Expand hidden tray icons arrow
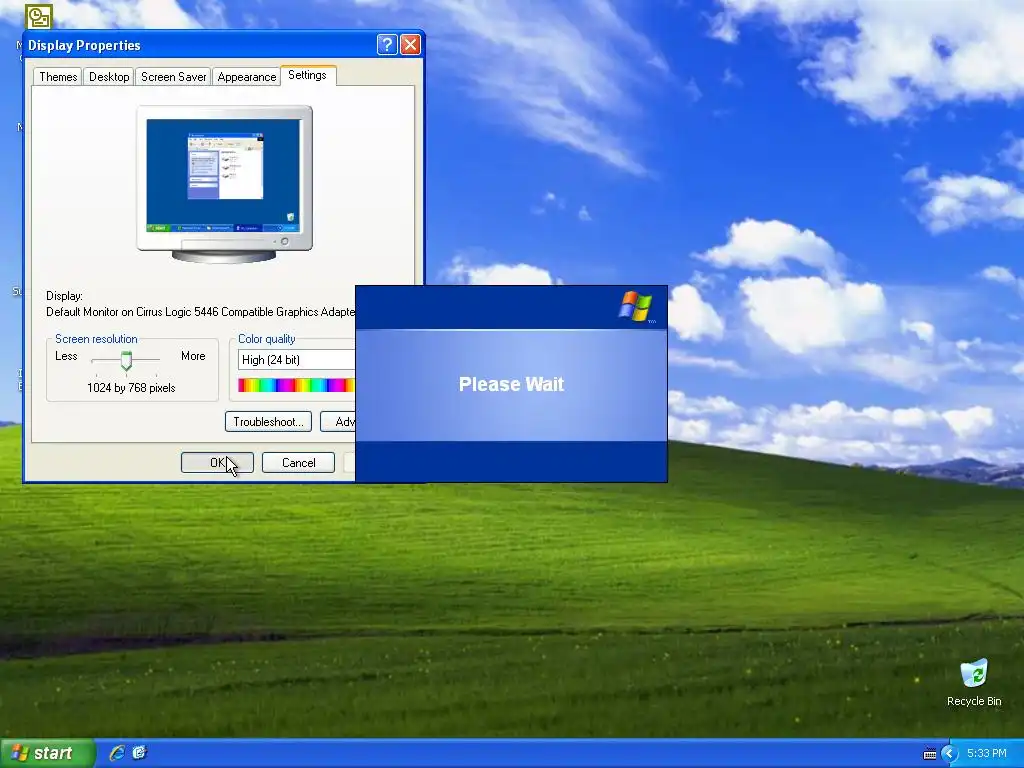Image resolution: width=1024 pixels, height=768 pixels. click(x=950, y=754)
